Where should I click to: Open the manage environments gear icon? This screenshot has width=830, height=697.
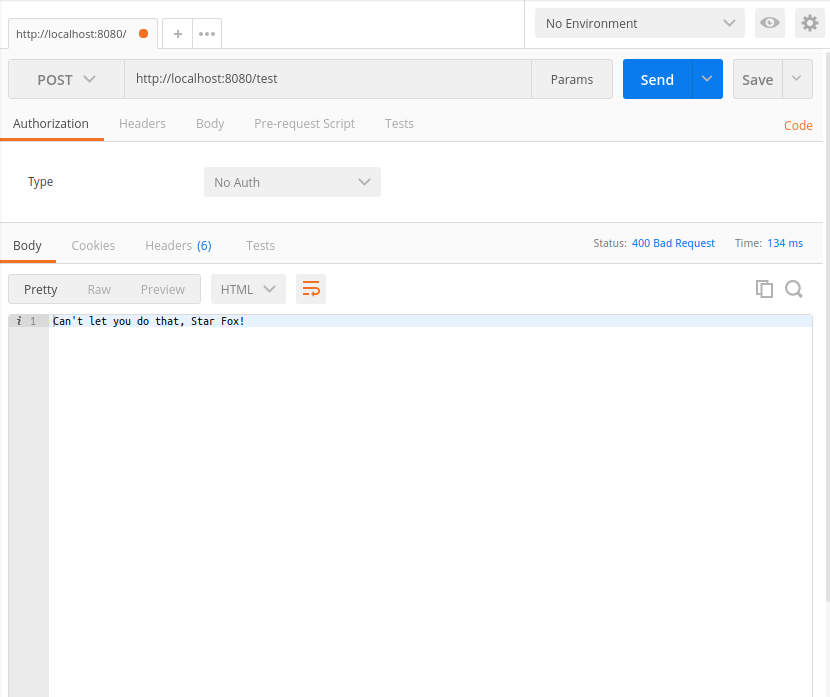809,23
